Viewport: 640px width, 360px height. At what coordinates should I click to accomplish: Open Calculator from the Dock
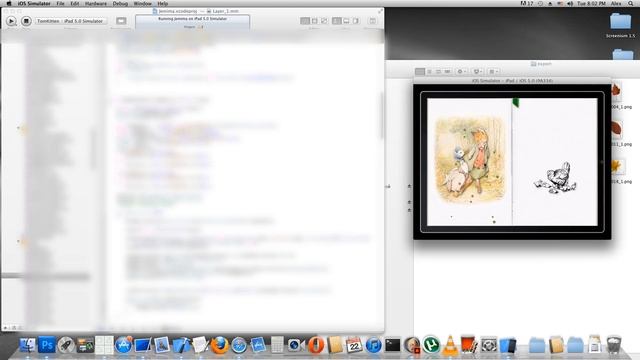(277, 345)
